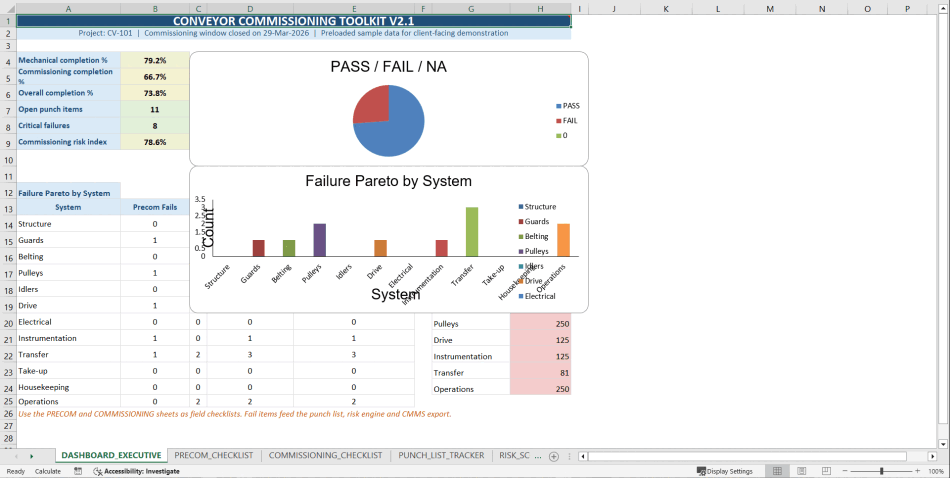This screenshot has height=478, width=950.
Task: Open the PUNCH_LIST_TRACKER sheet tab
Action: coord(441,456)
